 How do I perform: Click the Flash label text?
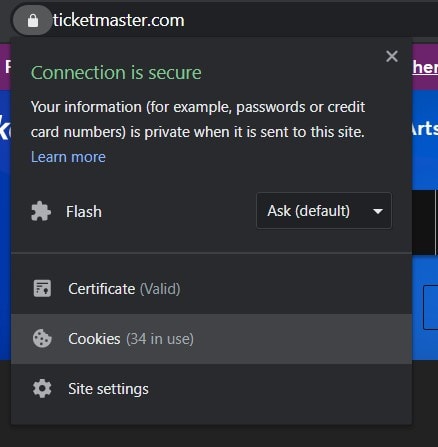click(x=84, y=212)
